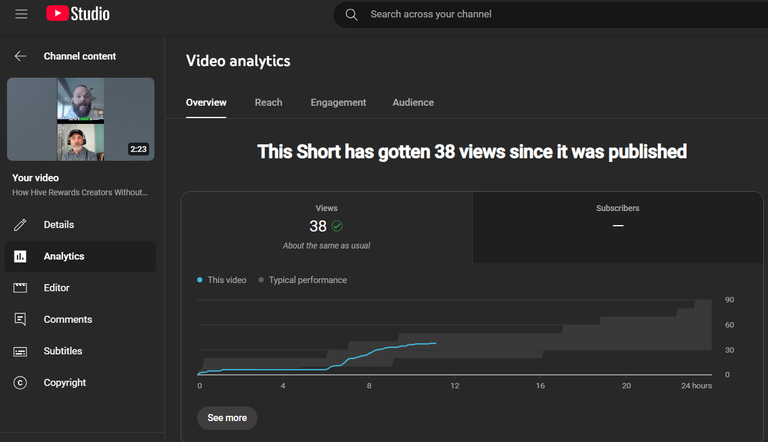
Task: Click the 90 label on the chart axis
Action: coord(729,299)
